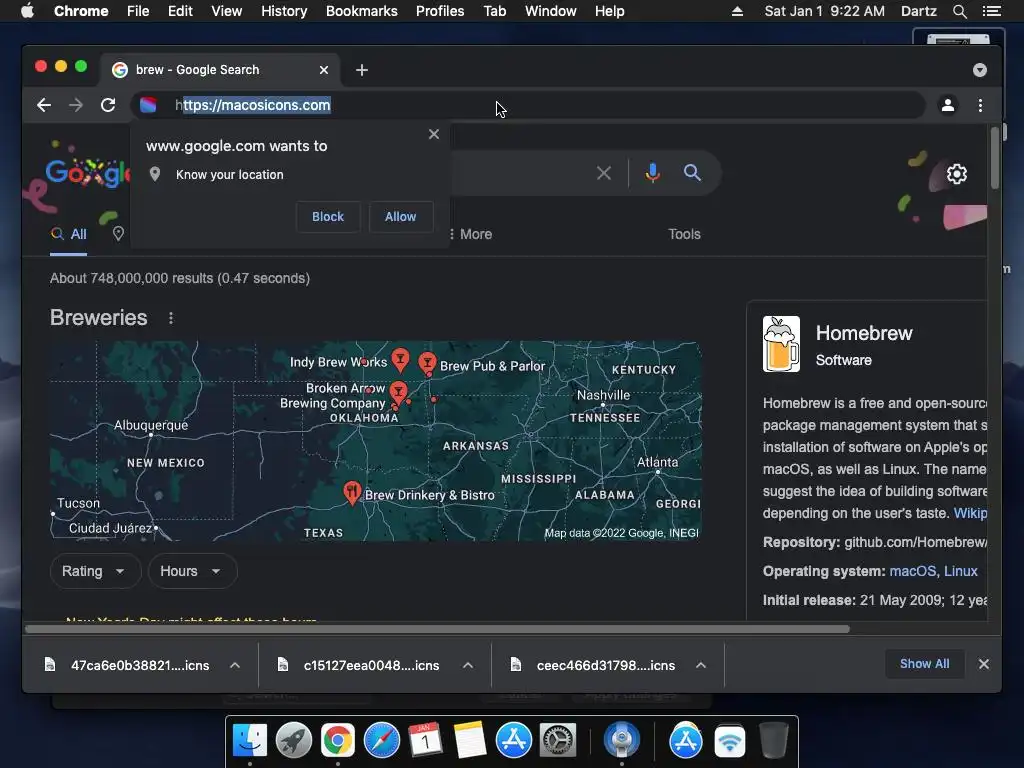Viewport: 1024px width, 768px height.
Task: Click the site icon in address bar
Action: (148, 105)
